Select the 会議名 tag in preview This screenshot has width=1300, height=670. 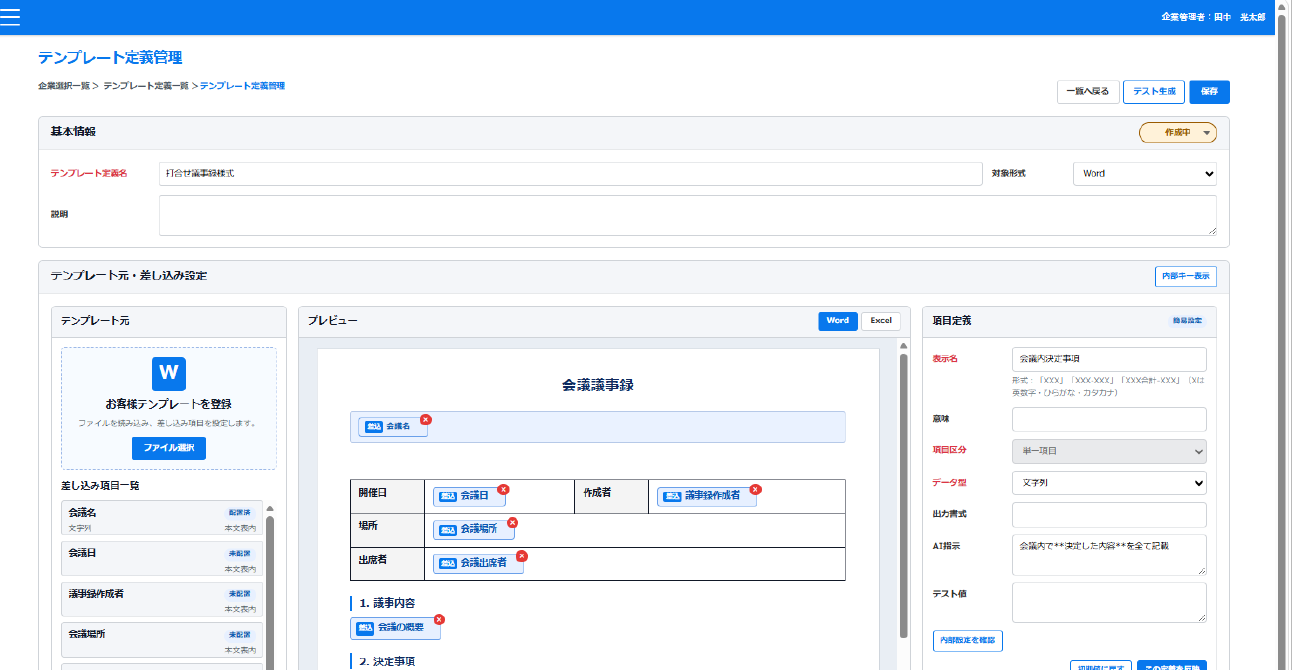click(393, 427)
